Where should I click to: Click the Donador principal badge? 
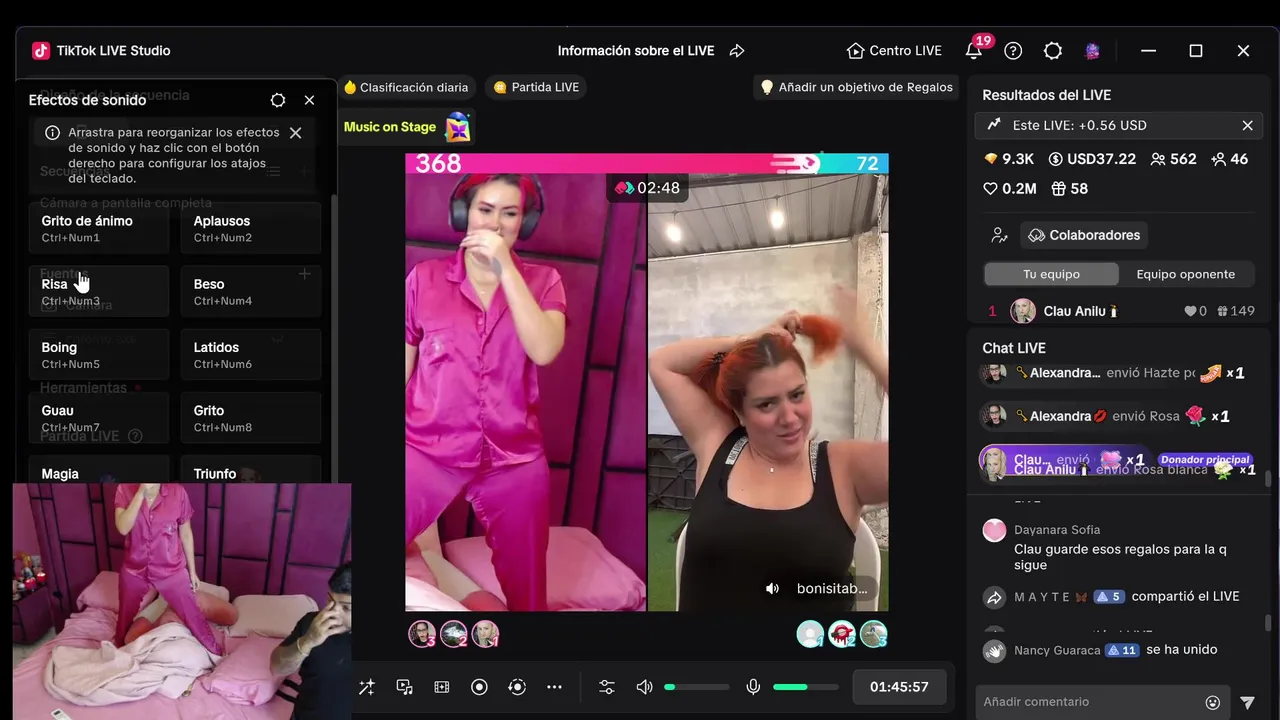click(x=1205, y=460)
